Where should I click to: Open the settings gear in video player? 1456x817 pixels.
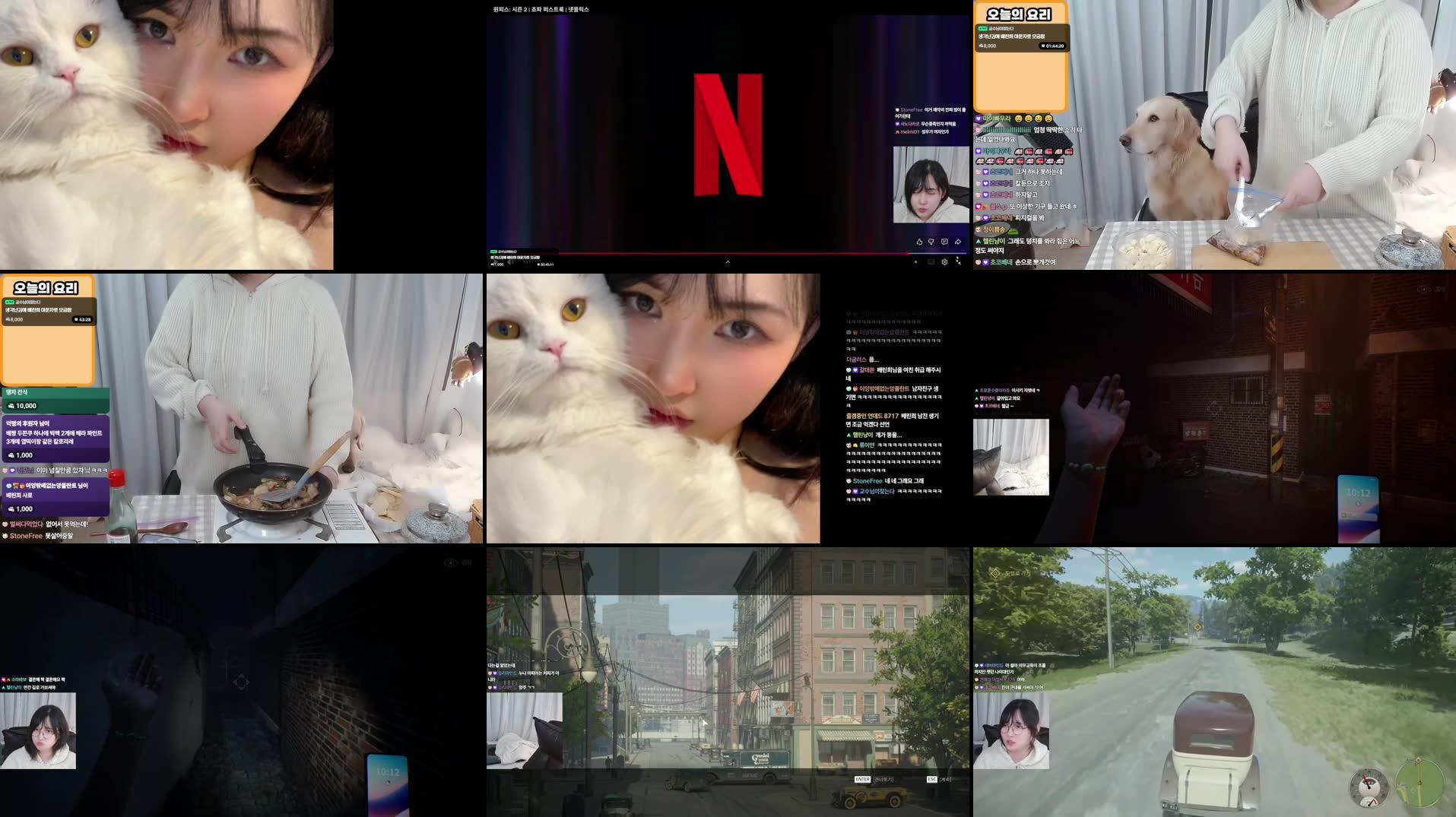[944, 261]
